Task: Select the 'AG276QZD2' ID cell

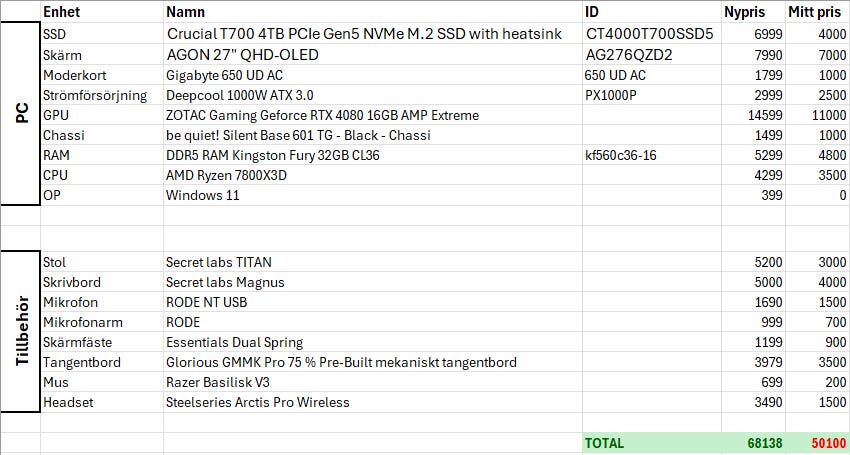Action: click(652, 55)
